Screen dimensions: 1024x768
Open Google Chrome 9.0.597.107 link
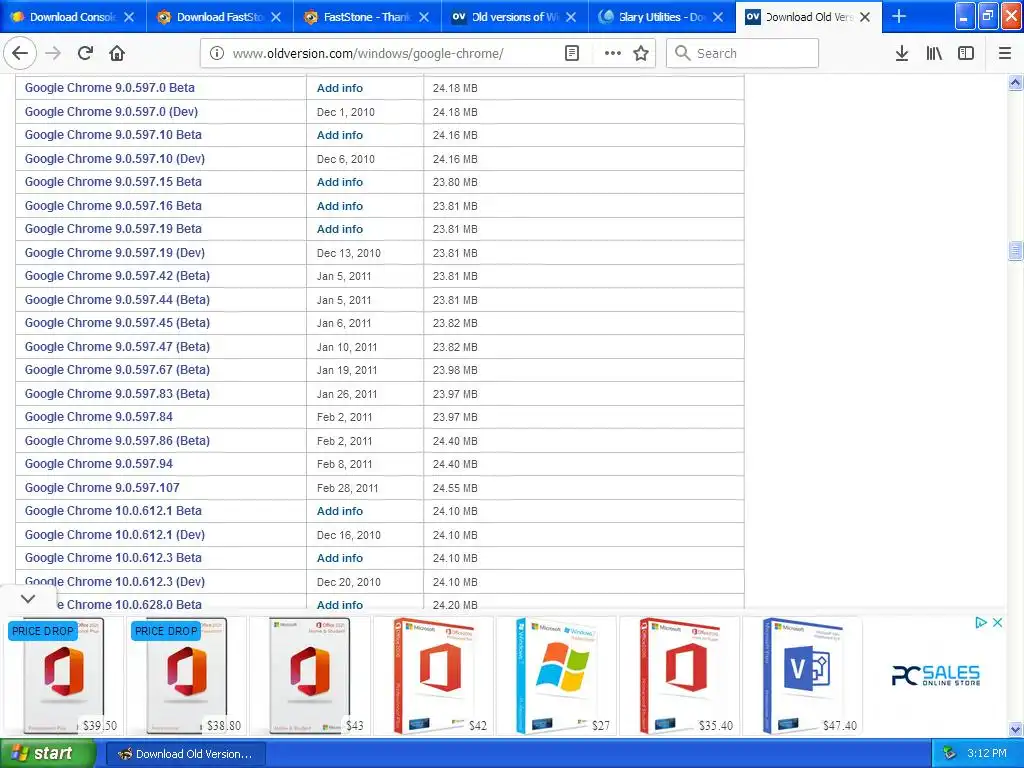point(102,488)
